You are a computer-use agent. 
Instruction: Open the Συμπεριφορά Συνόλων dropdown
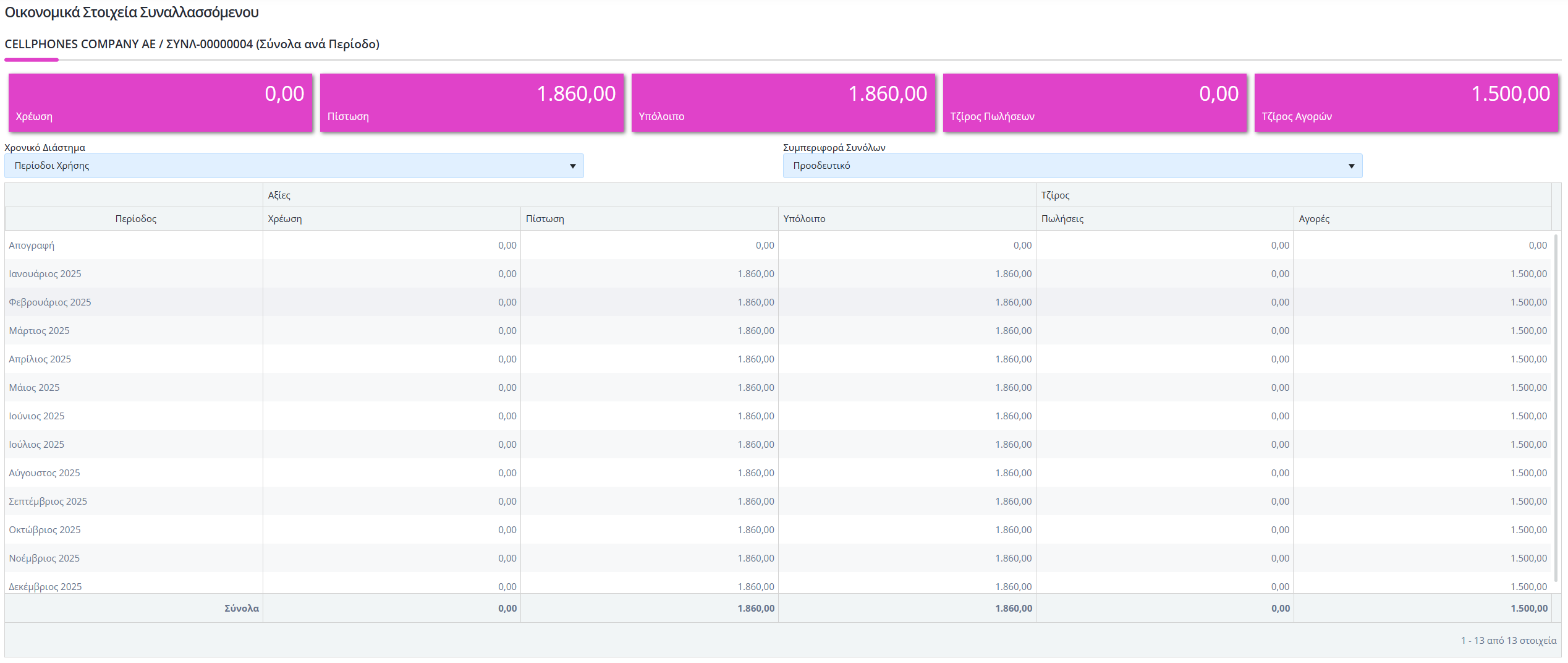coord(1072,166)
